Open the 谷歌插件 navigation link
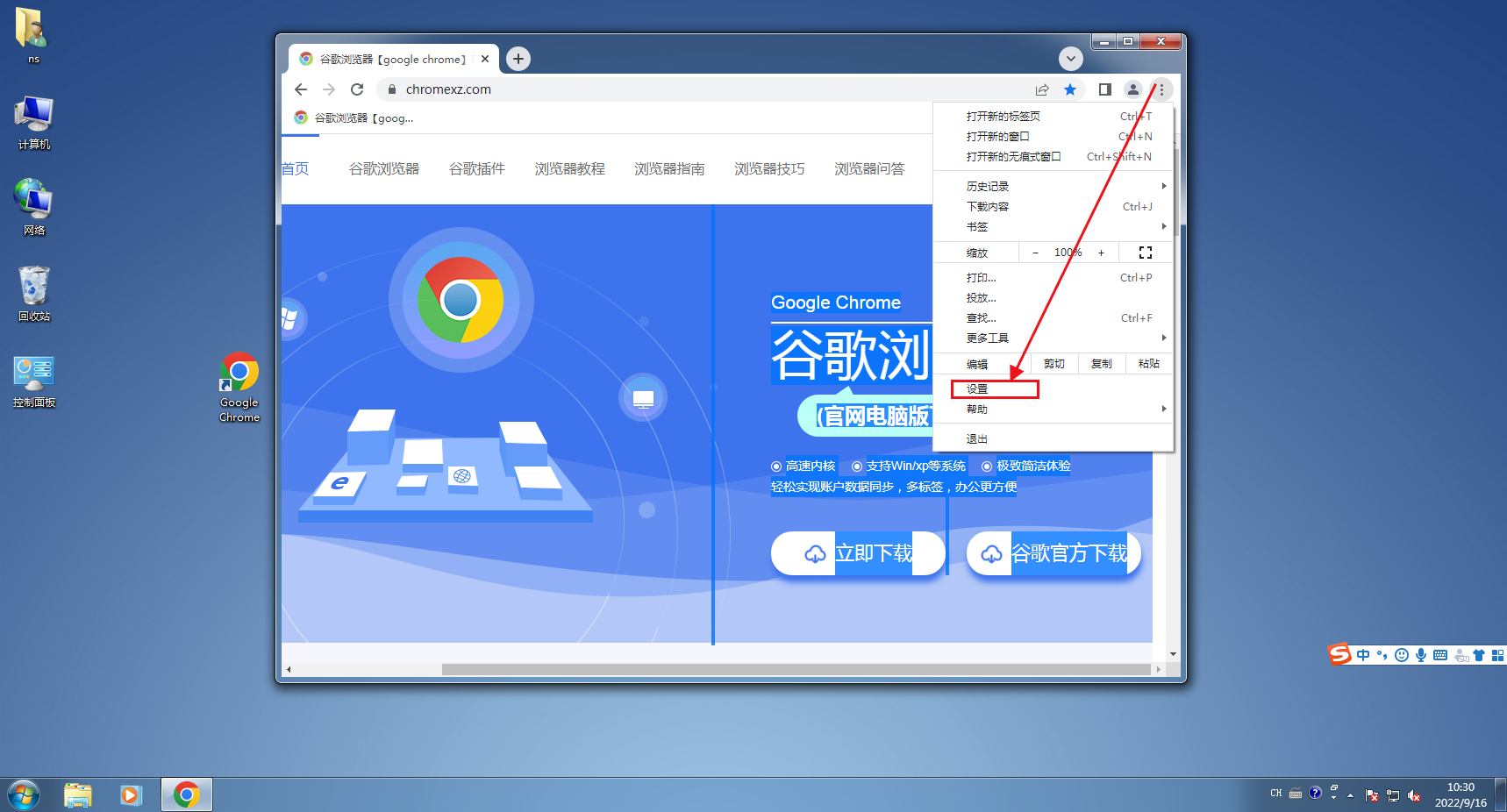 [477, 168]
